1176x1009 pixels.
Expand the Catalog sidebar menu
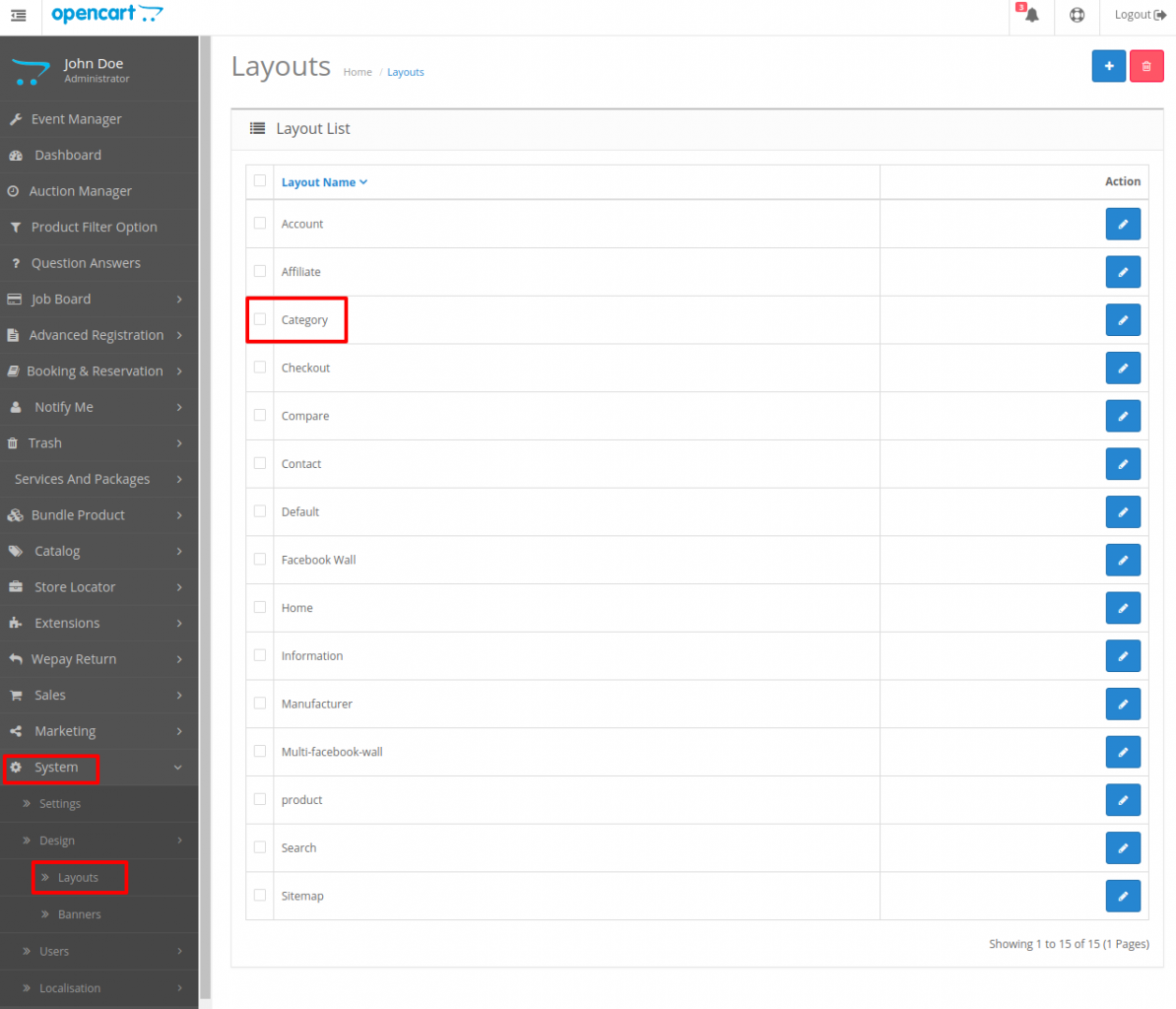pos(57,551)
